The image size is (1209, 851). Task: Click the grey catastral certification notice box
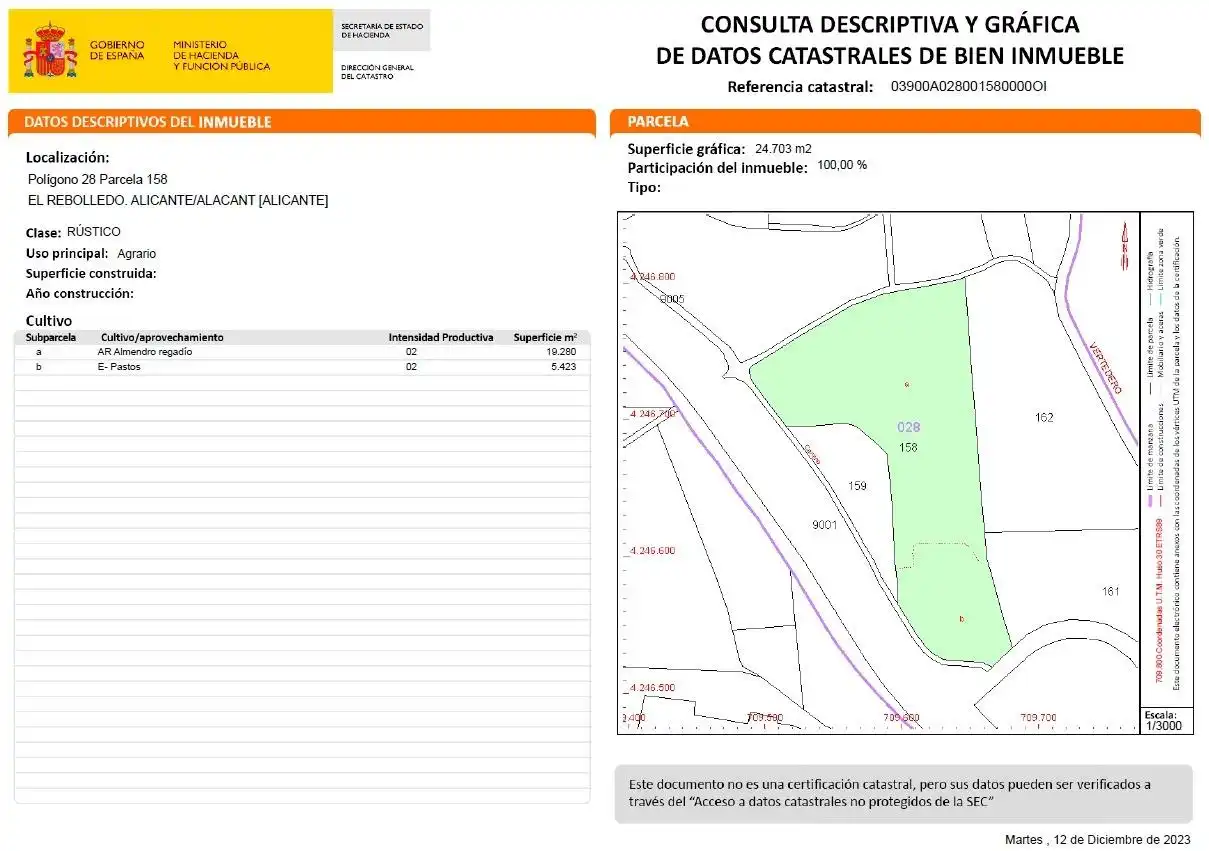tap(904, 794)
